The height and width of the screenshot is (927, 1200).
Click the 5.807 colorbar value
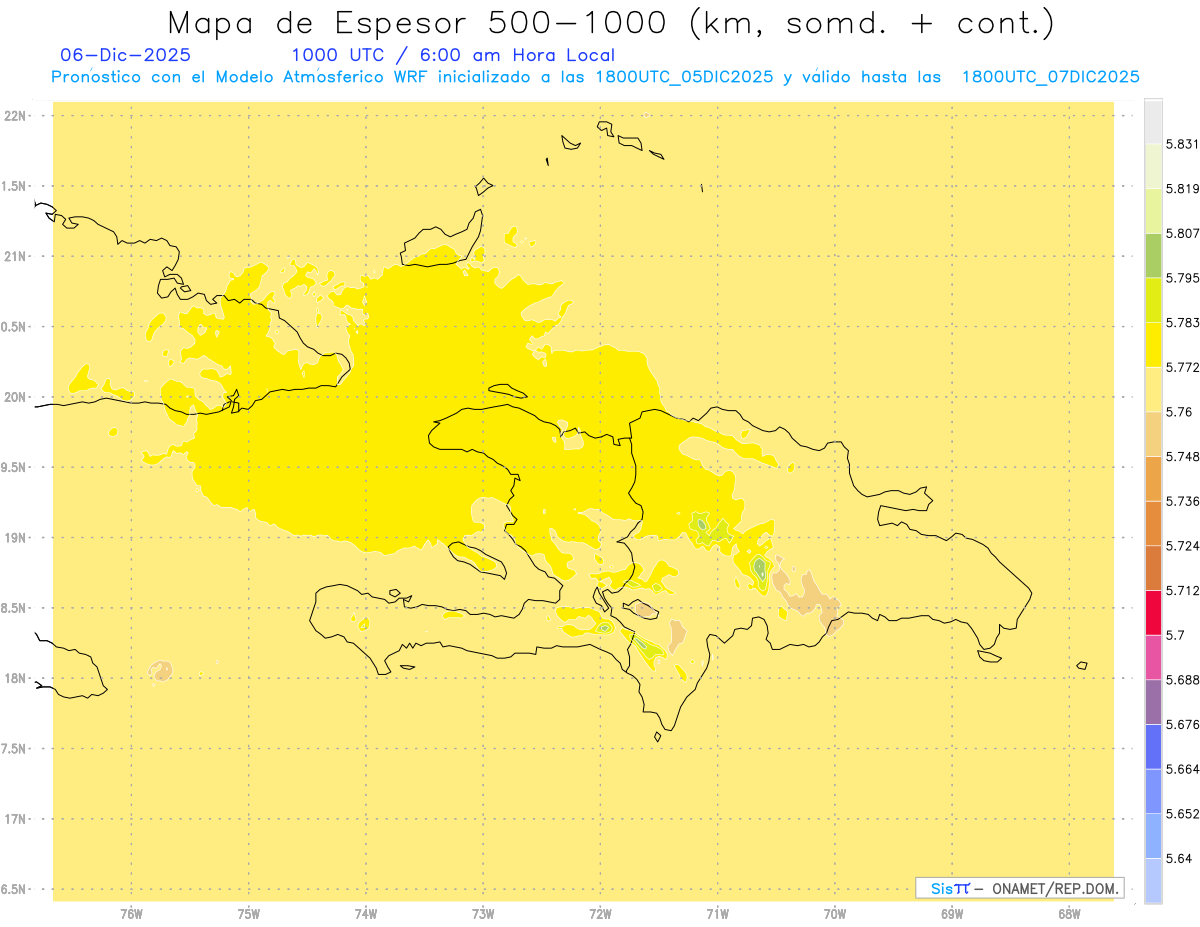[1183, 233]
